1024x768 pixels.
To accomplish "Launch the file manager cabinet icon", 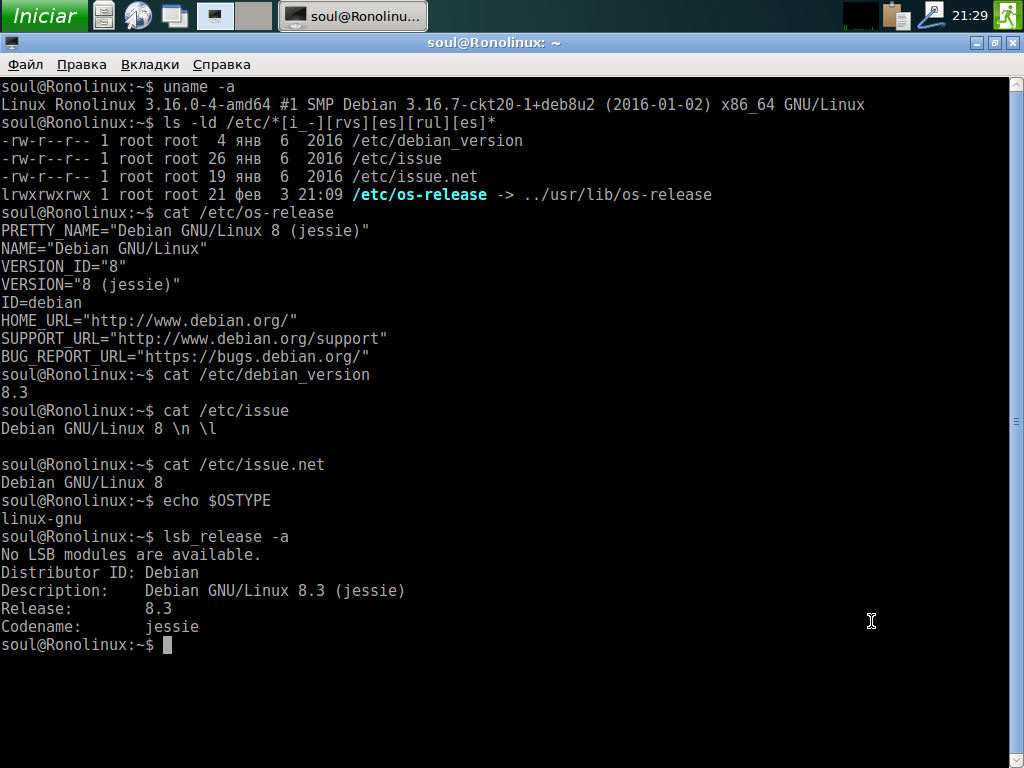I will [104, 16].
